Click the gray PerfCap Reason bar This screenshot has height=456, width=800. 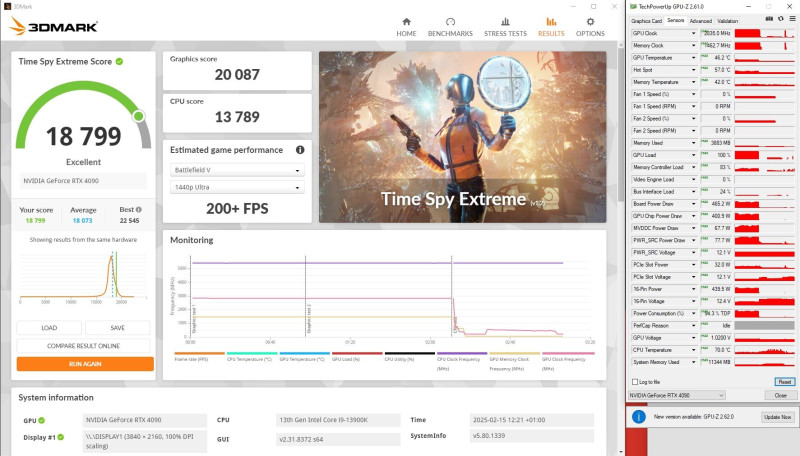(x=764, y=325)
